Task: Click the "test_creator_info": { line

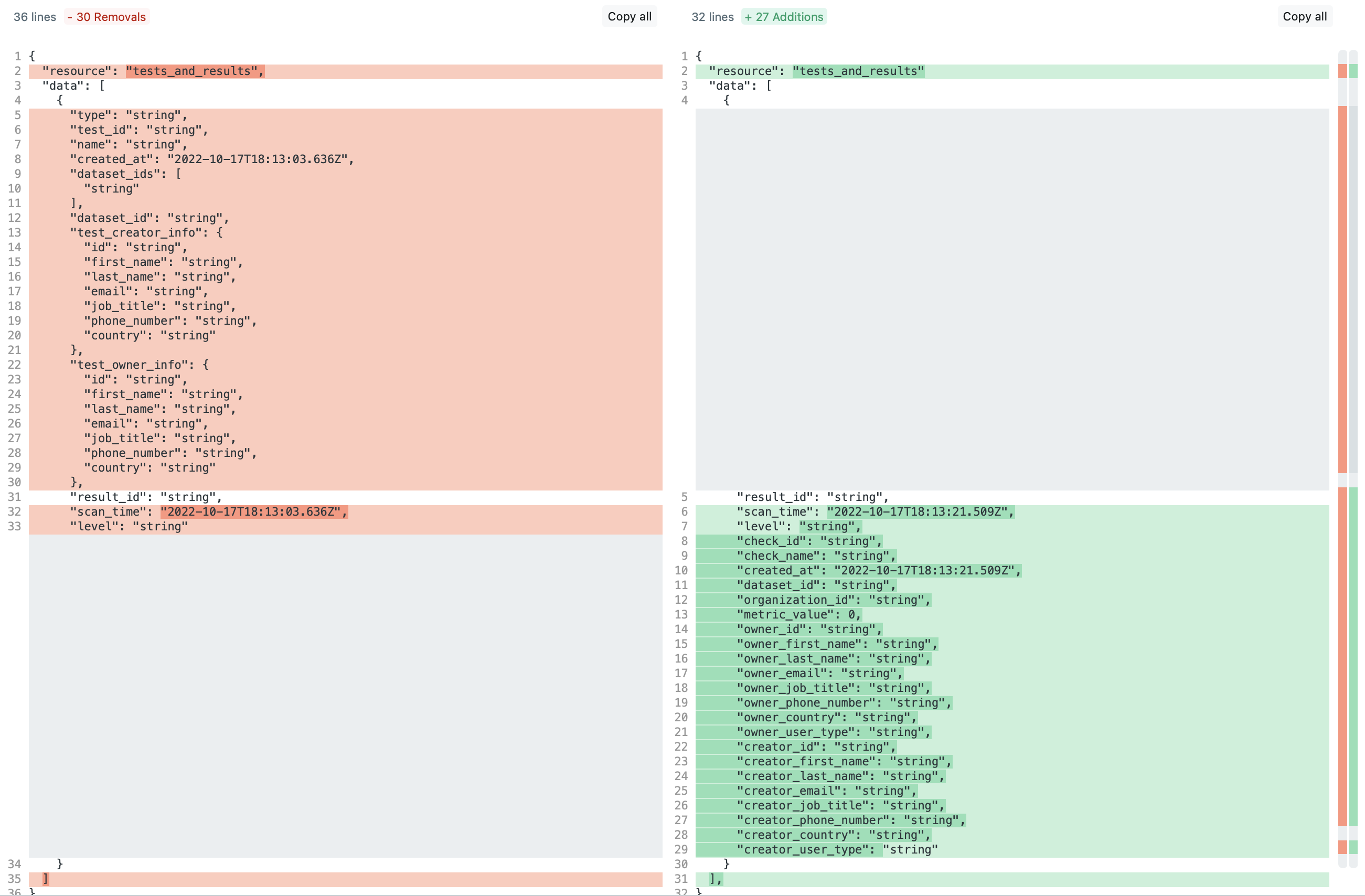Action: pos(146,233)
